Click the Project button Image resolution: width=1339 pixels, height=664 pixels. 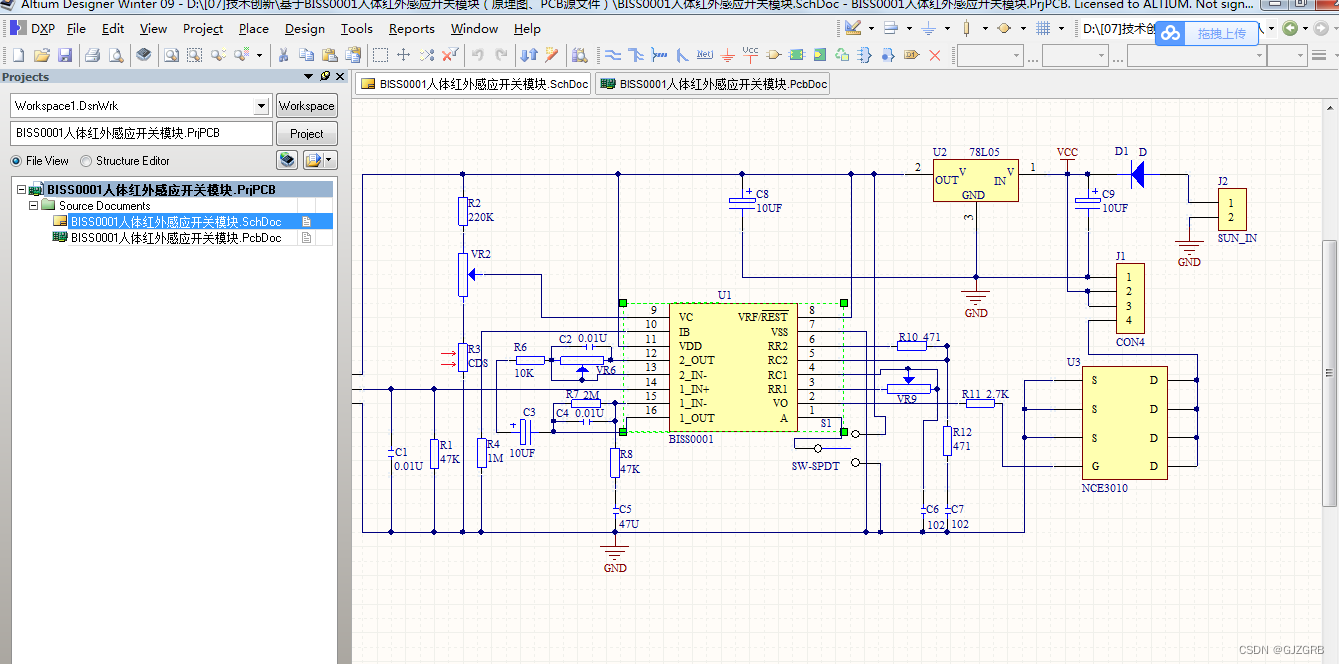coord(306,133)
